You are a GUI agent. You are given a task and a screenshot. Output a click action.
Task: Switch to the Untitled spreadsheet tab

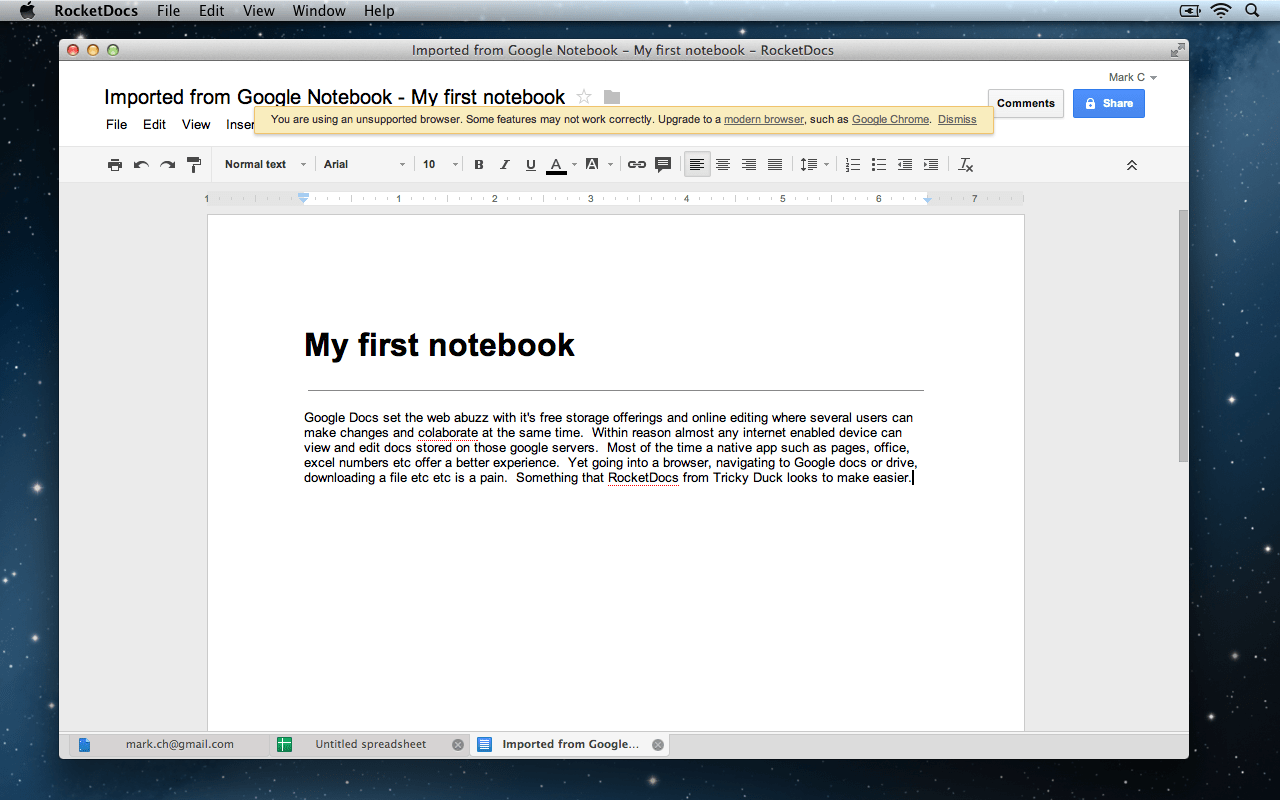coord(370,744)
